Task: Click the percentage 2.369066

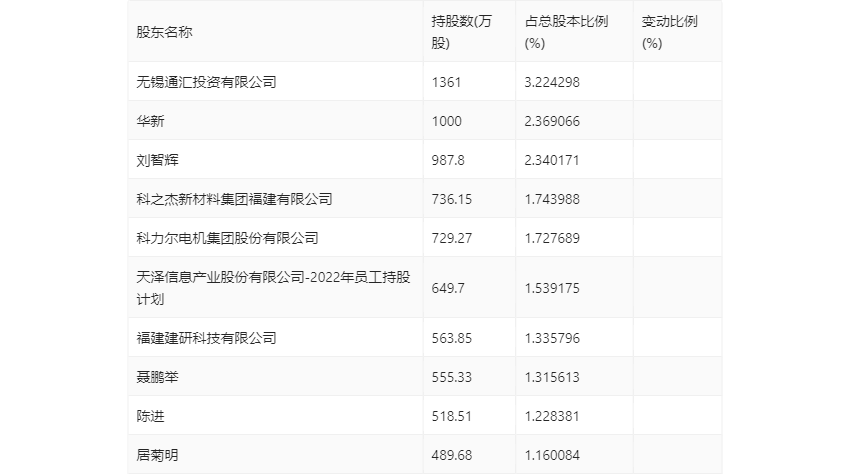Action: pos(552,121)
